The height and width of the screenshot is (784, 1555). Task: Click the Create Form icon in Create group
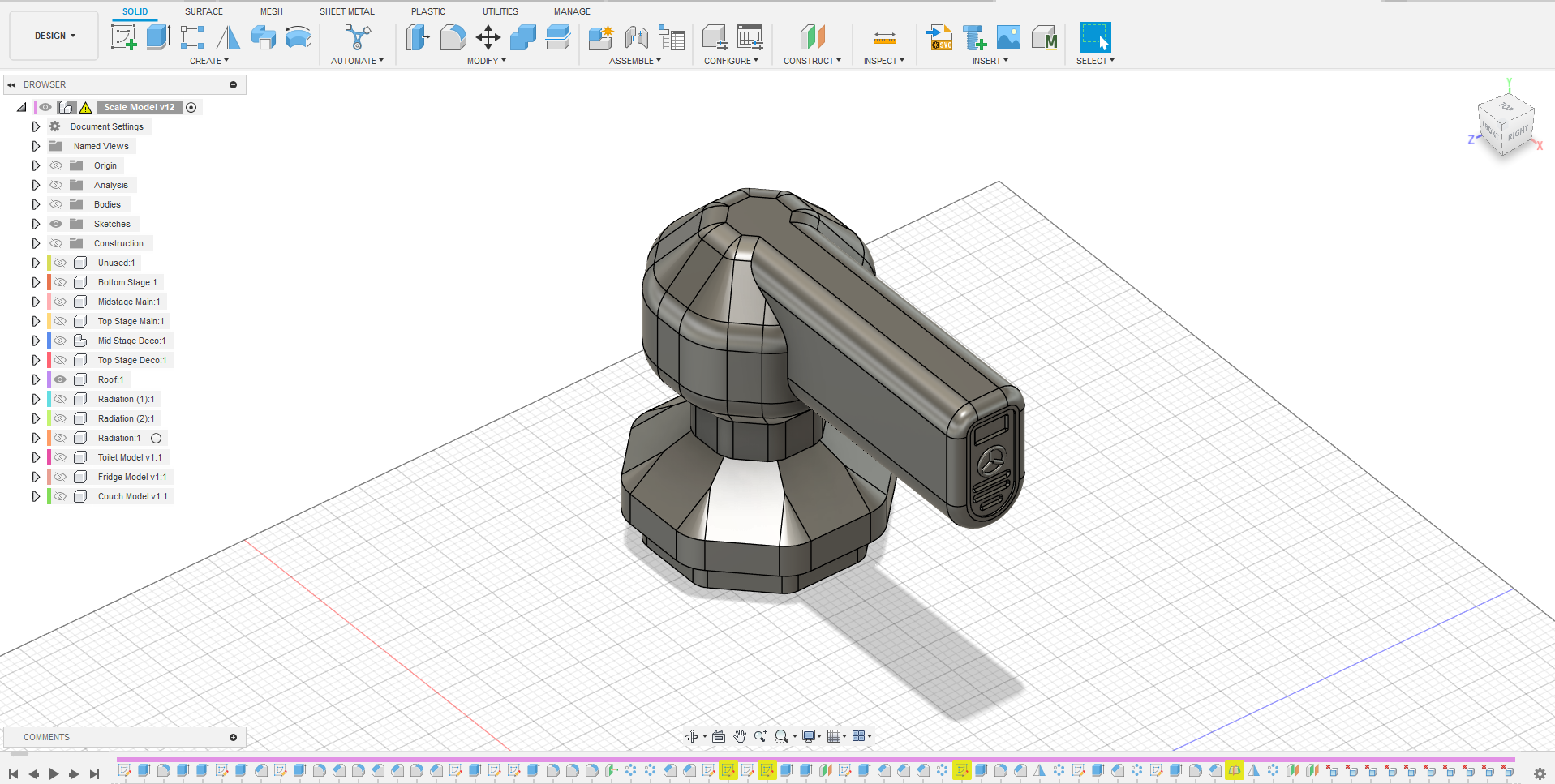click(x=263, y=37)
